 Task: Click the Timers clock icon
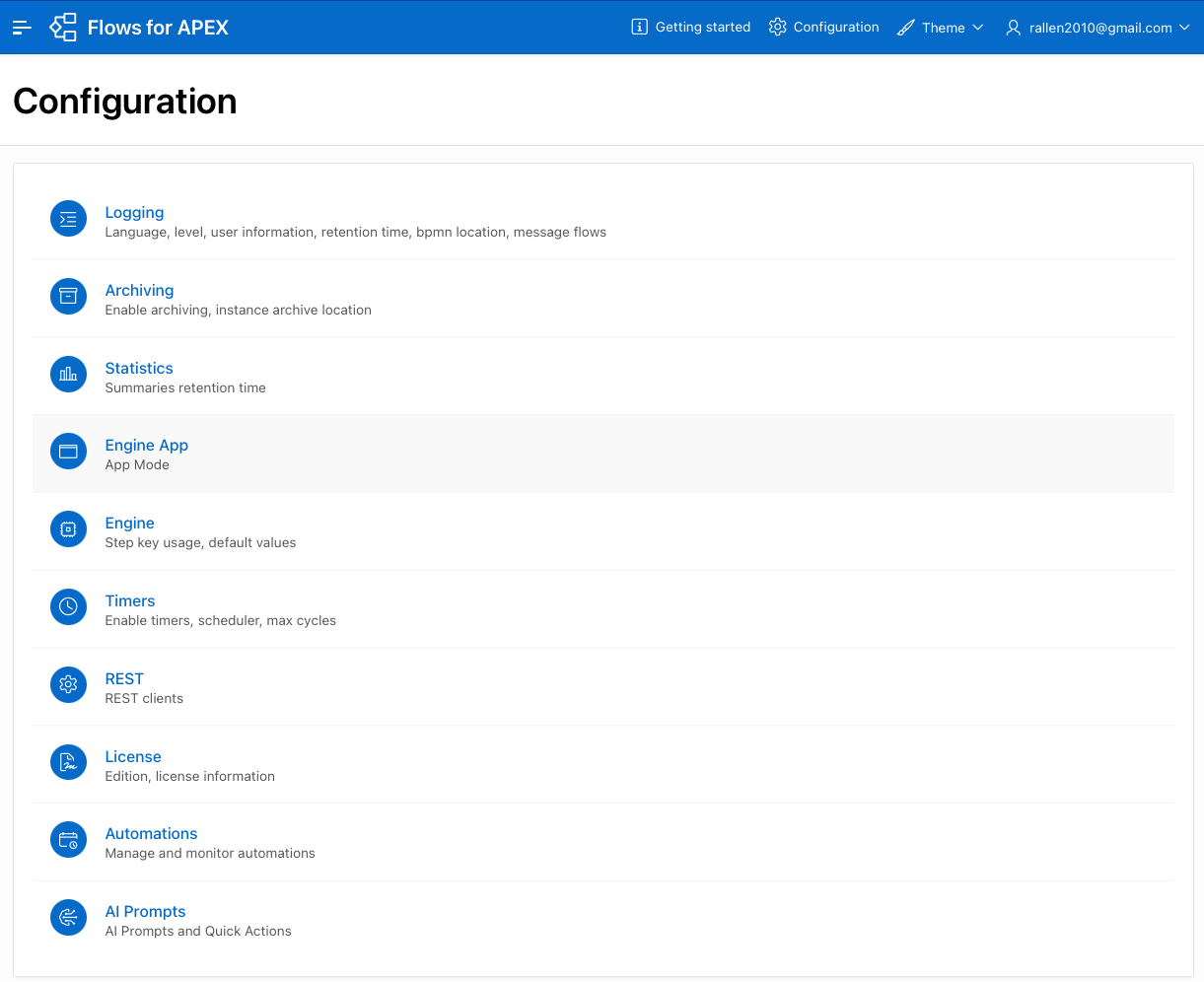click(x=68, y=607)
